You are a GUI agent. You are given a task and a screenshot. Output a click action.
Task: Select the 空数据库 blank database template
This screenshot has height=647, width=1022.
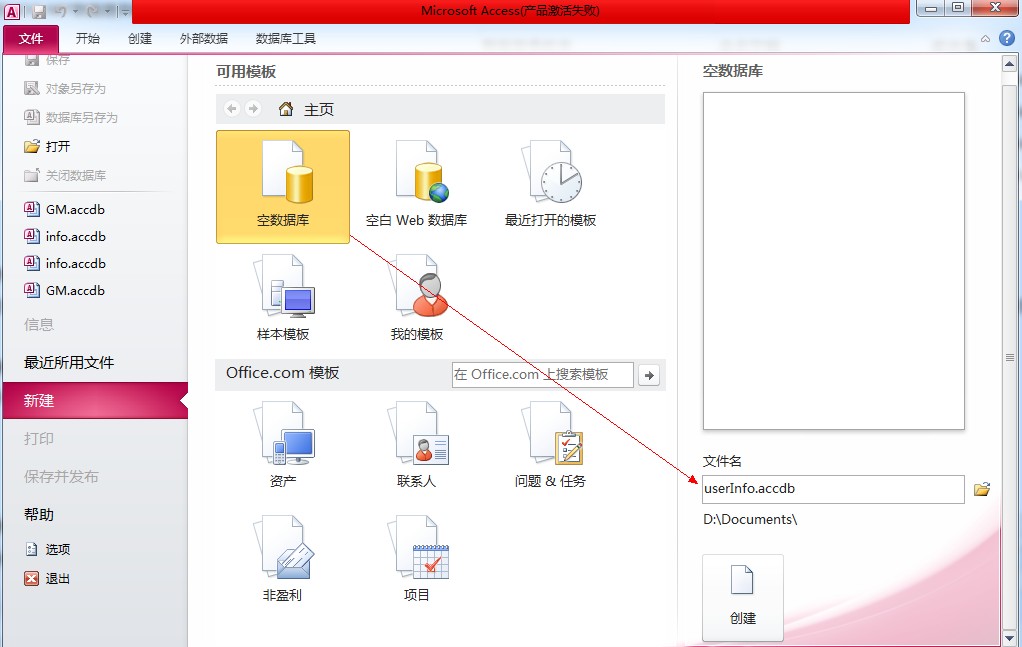tap(283, 187)
